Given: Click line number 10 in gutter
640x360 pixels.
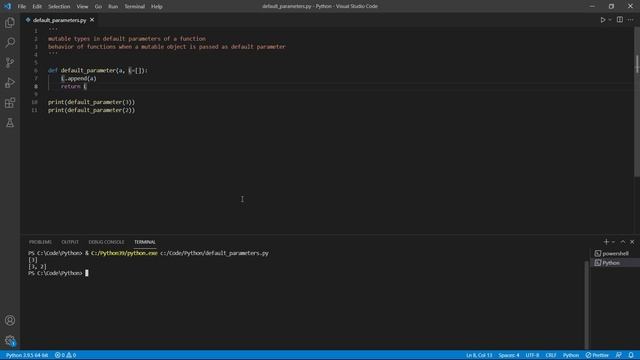Looking at the screenshot, I should pos(35,102).
